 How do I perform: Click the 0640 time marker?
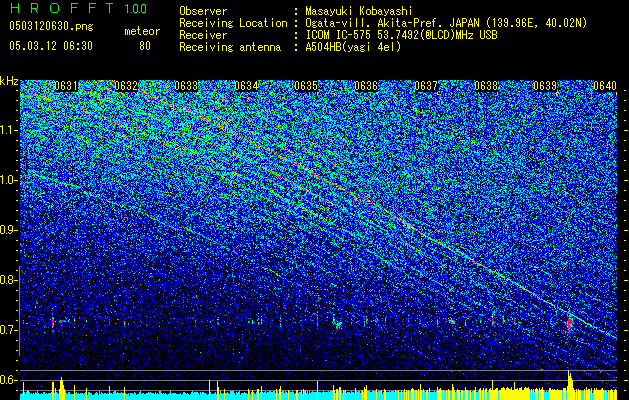tap(605, 86)
